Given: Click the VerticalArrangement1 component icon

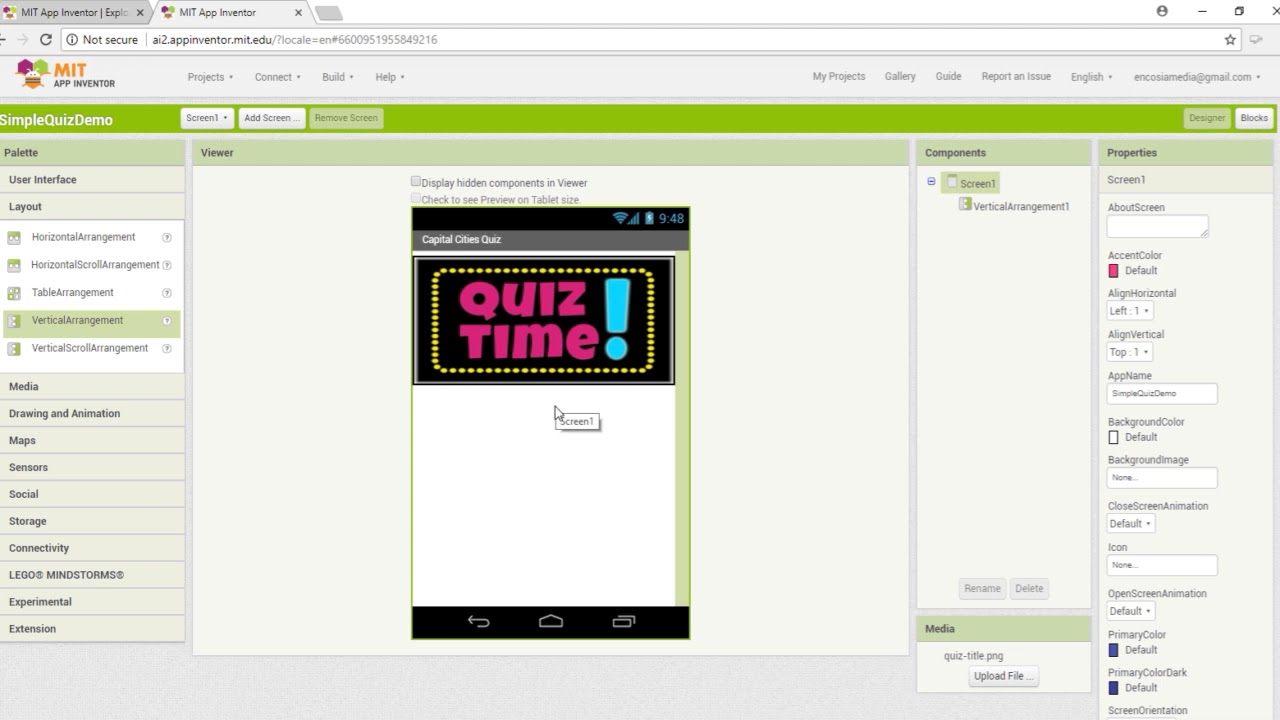Looking at the screenshot, I should click(x=965, y=205).
